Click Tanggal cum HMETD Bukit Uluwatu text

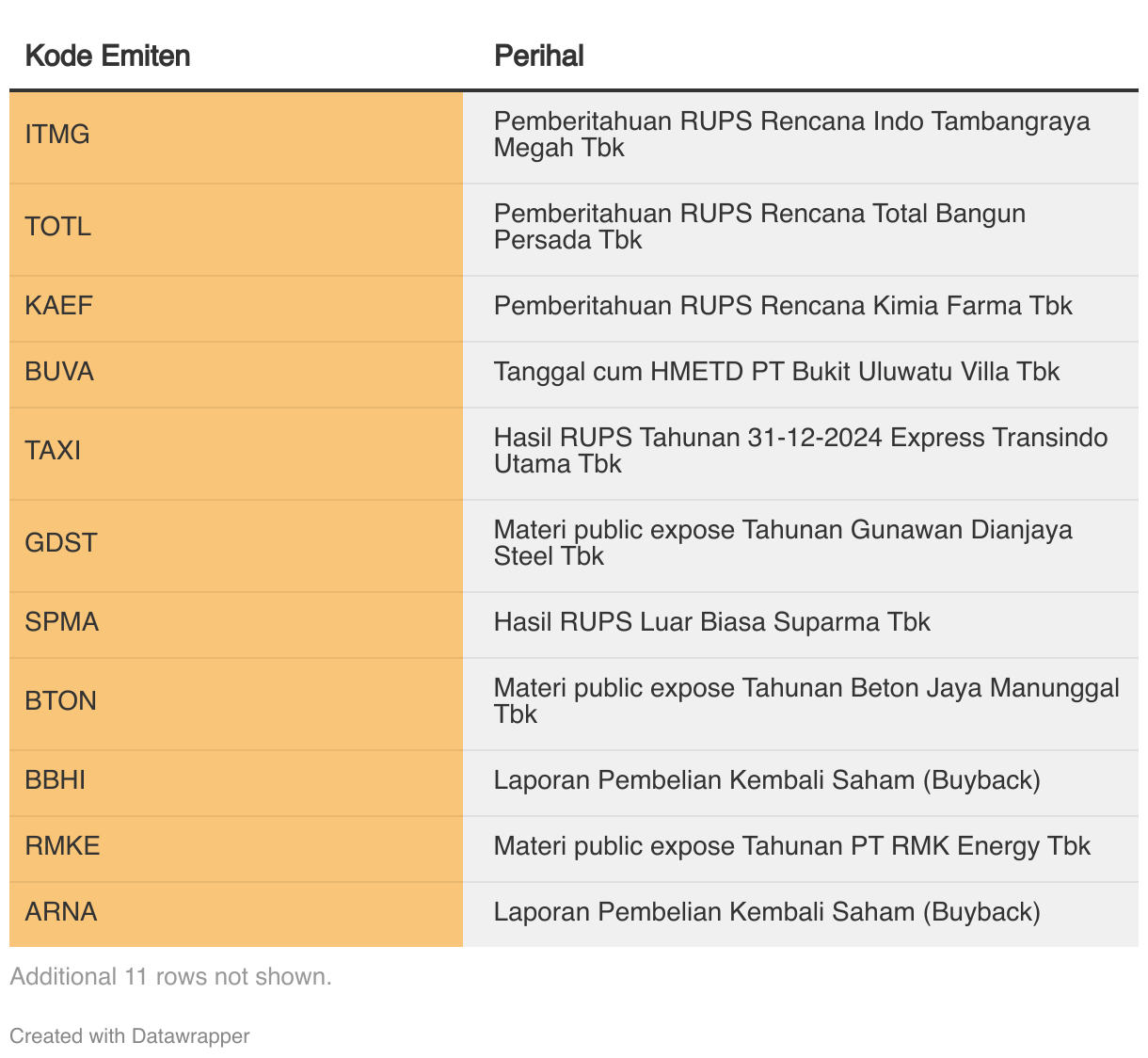pyautogui.click(x=776, y=372)
